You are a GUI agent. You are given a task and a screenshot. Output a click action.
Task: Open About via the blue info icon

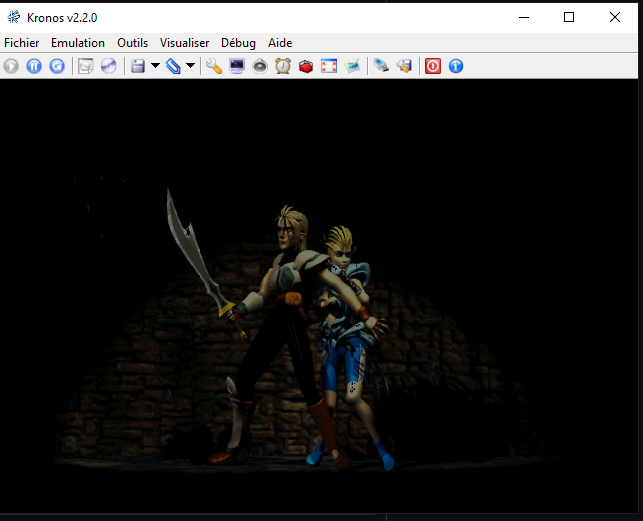(456, 66)
